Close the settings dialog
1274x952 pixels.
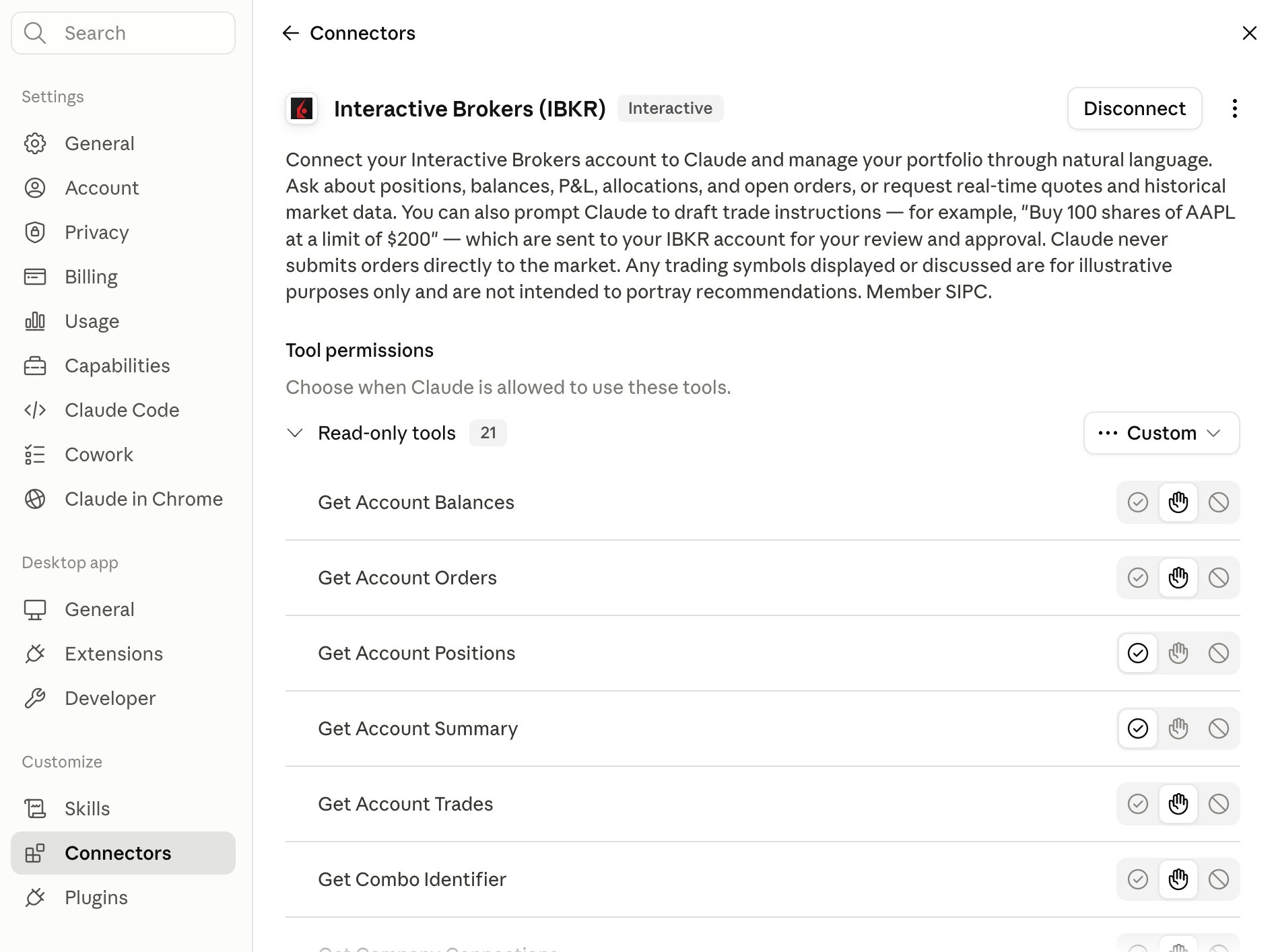tap(1249, 33)
